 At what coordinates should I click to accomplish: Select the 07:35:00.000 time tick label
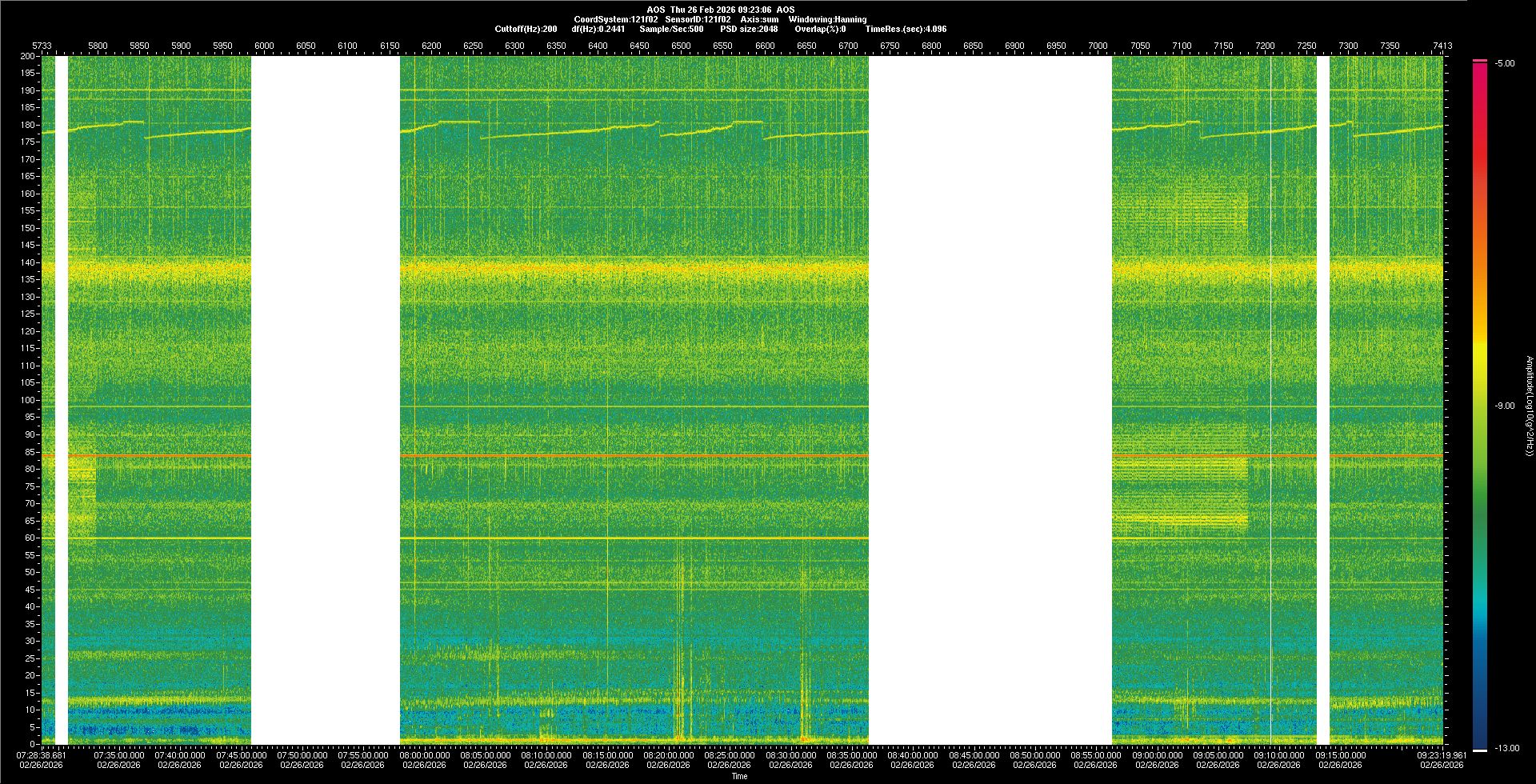[x=119, y=754]
